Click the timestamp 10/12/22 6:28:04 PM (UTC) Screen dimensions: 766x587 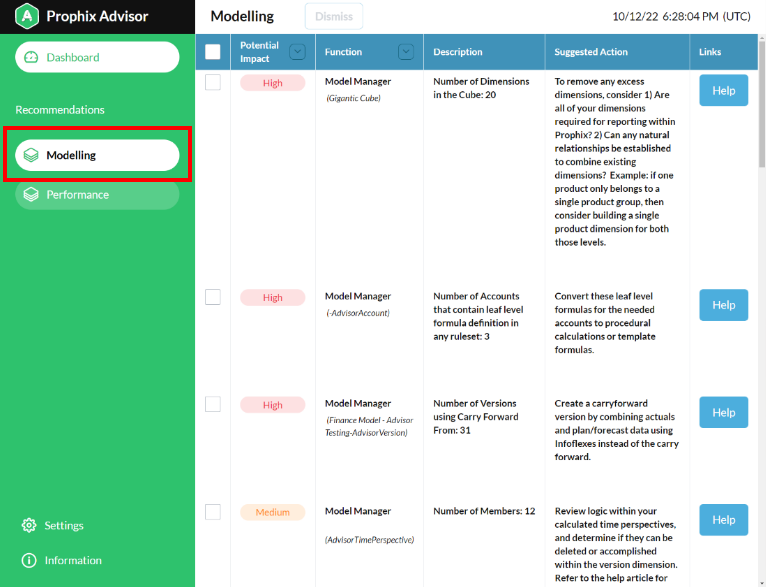click(681, 17)
